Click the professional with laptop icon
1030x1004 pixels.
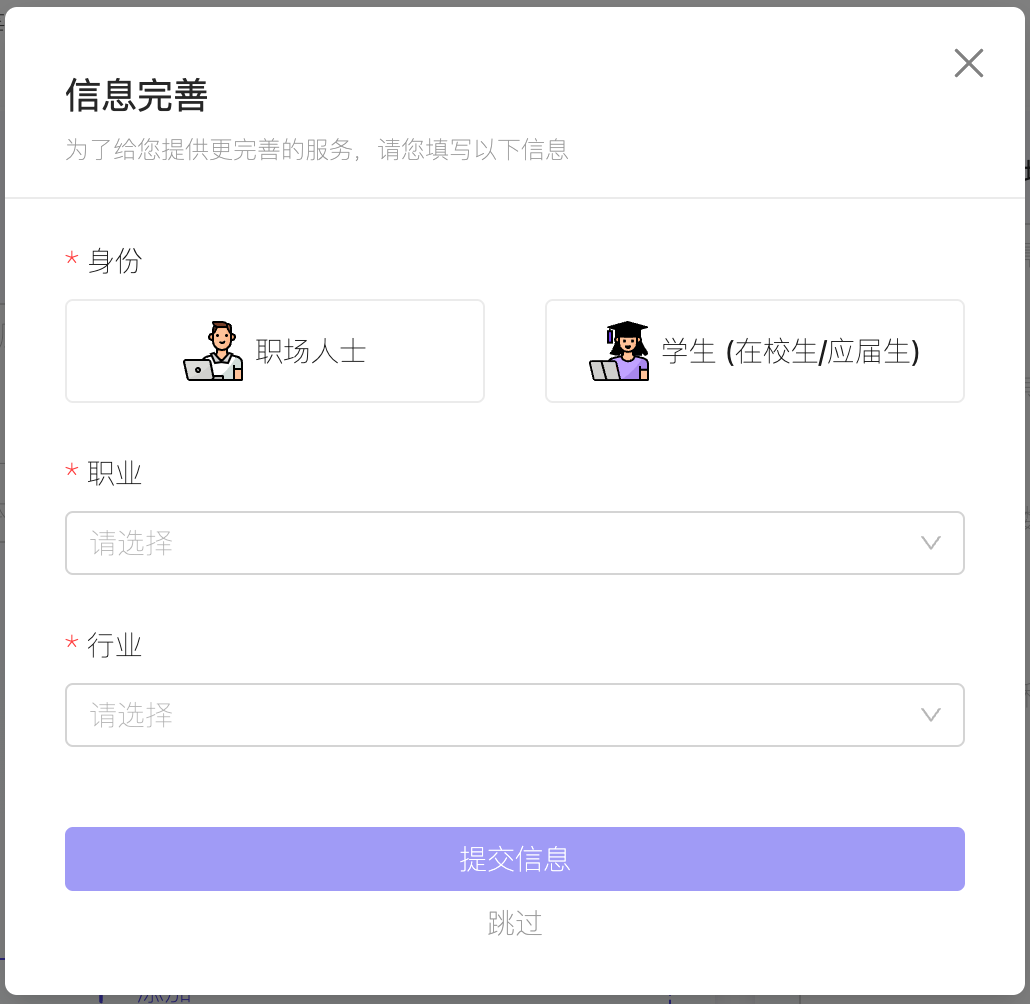tap(213, 352)
